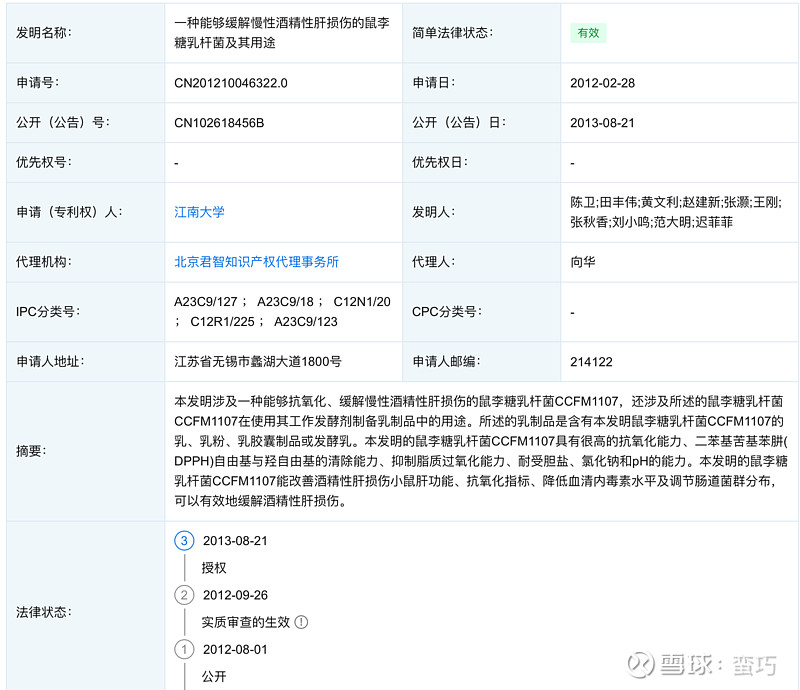This screenshot has height=690, width=800.
Task: Click the postal code 214122
Action: pyautogui.click(x=591, y=362)
